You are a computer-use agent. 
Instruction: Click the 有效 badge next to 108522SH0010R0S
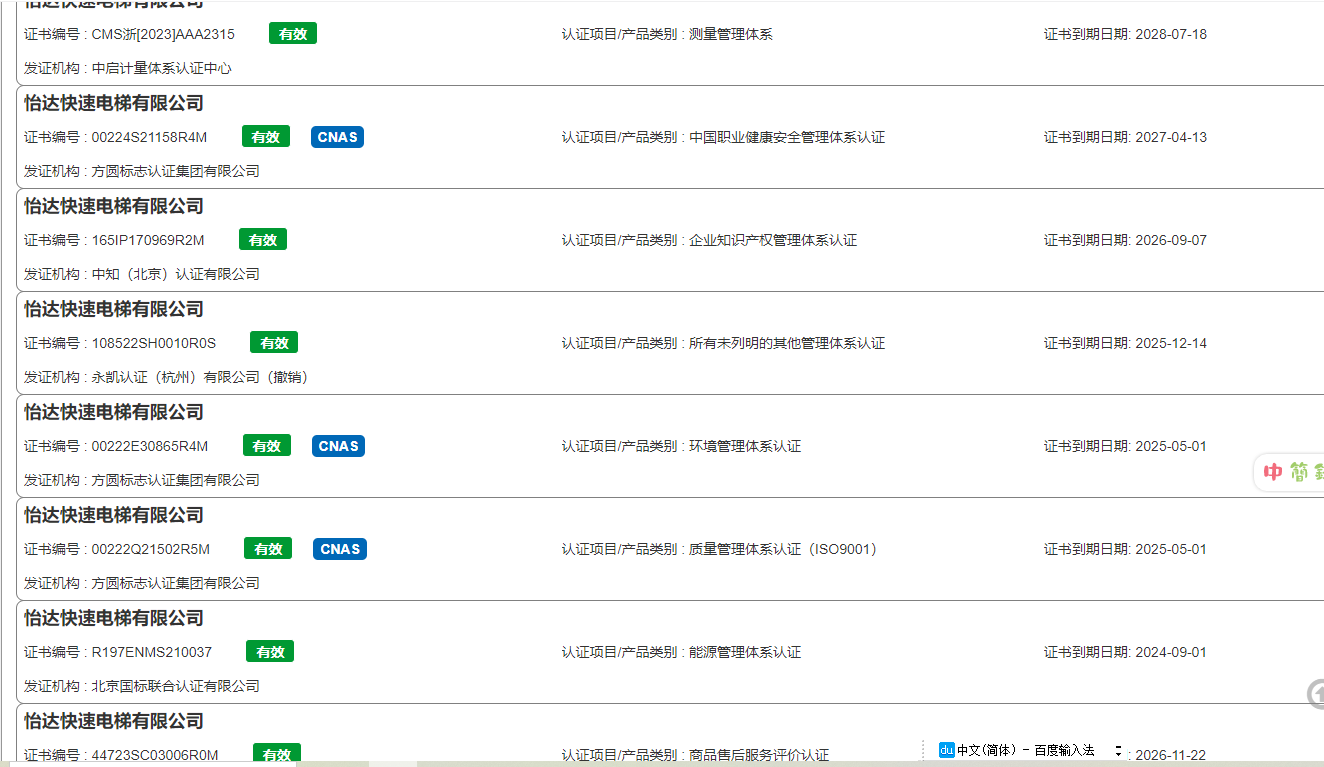pos(274,343)
